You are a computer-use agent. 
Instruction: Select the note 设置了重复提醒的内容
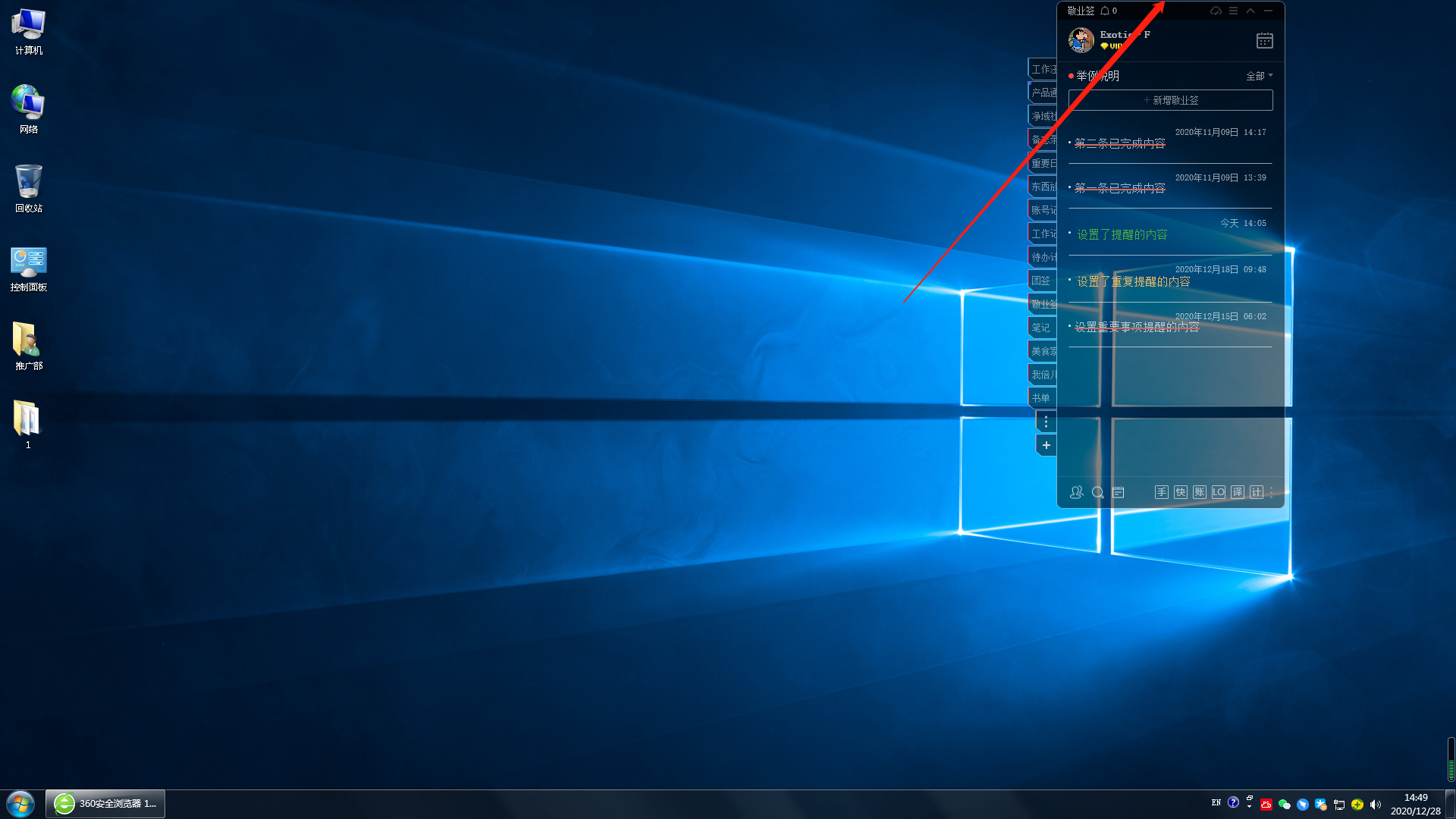[x=1133, y=282]
